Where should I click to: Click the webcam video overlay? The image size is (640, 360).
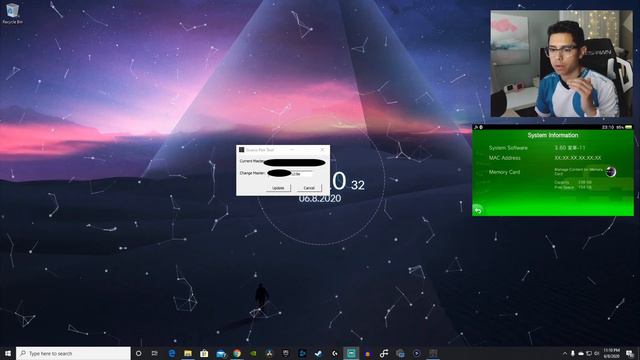pyautogui.click(x=561, y=64)
